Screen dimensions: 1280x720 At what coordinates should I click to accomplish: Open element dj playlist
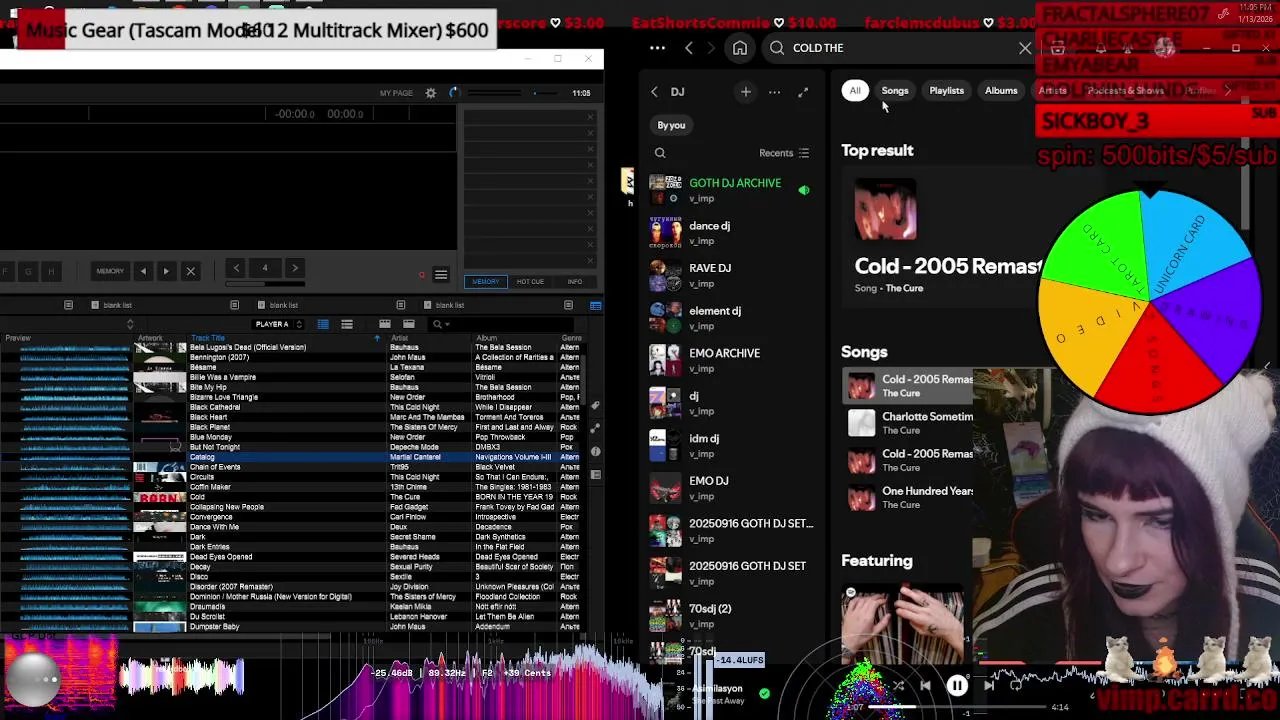point(732,318)
